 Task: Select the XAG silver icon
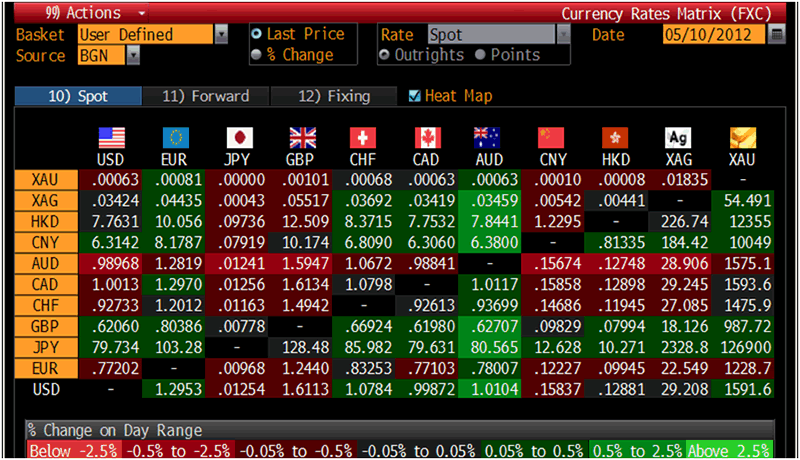point(679,138)
